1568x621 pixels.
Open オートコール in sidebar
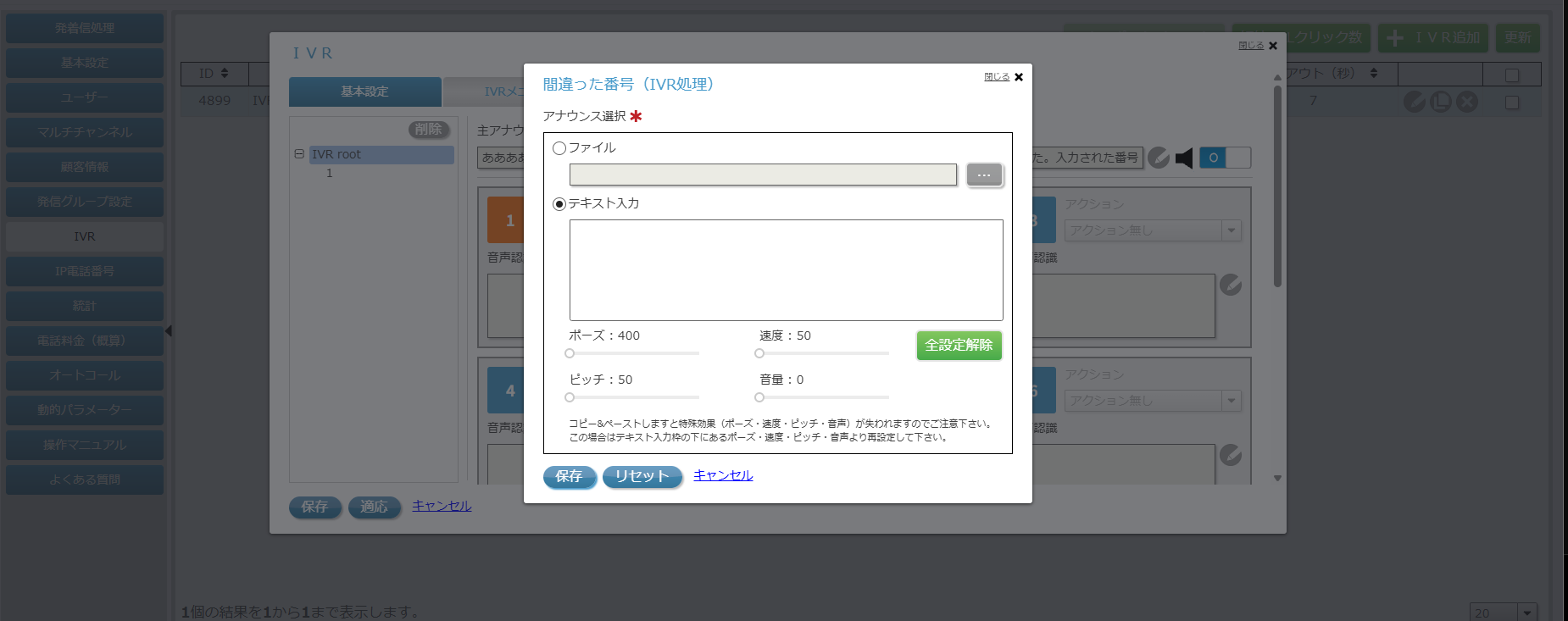coord(85,375)
